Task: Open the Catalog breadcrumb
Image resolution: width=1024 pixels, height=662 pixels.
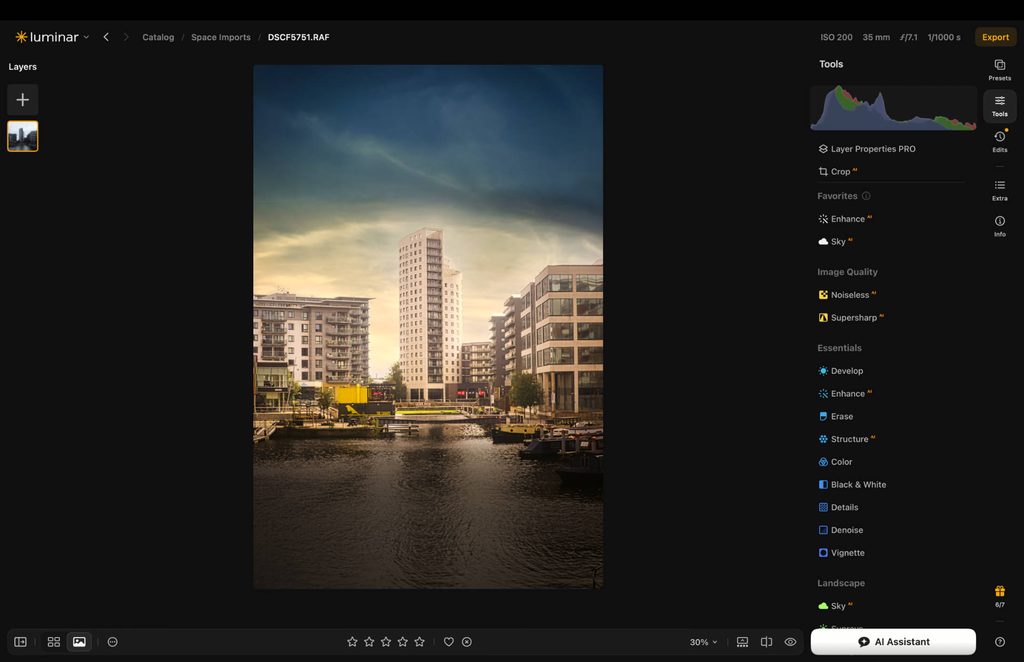Action: (158, 37)
